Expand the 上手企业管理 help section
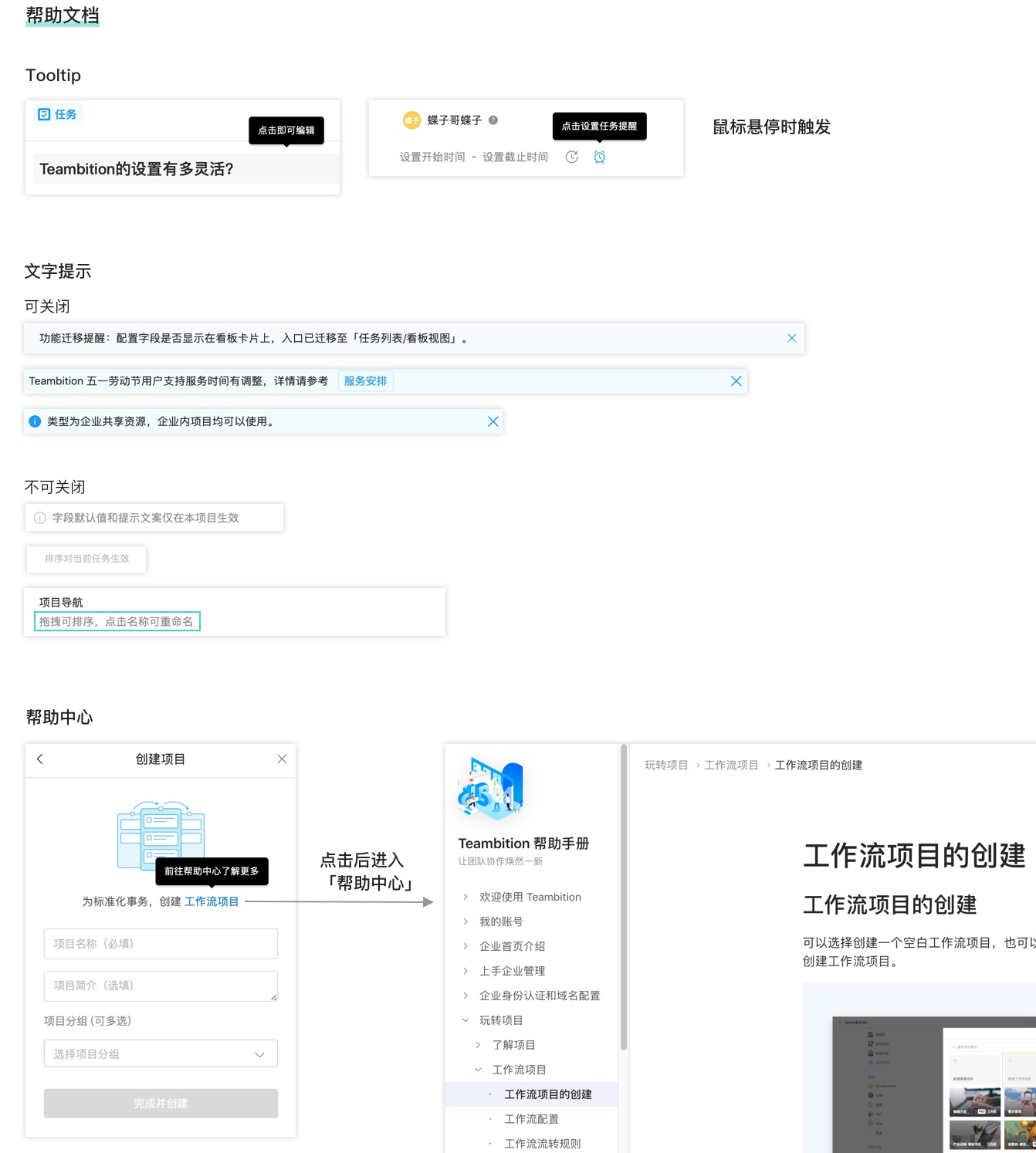 click(466, 971)
